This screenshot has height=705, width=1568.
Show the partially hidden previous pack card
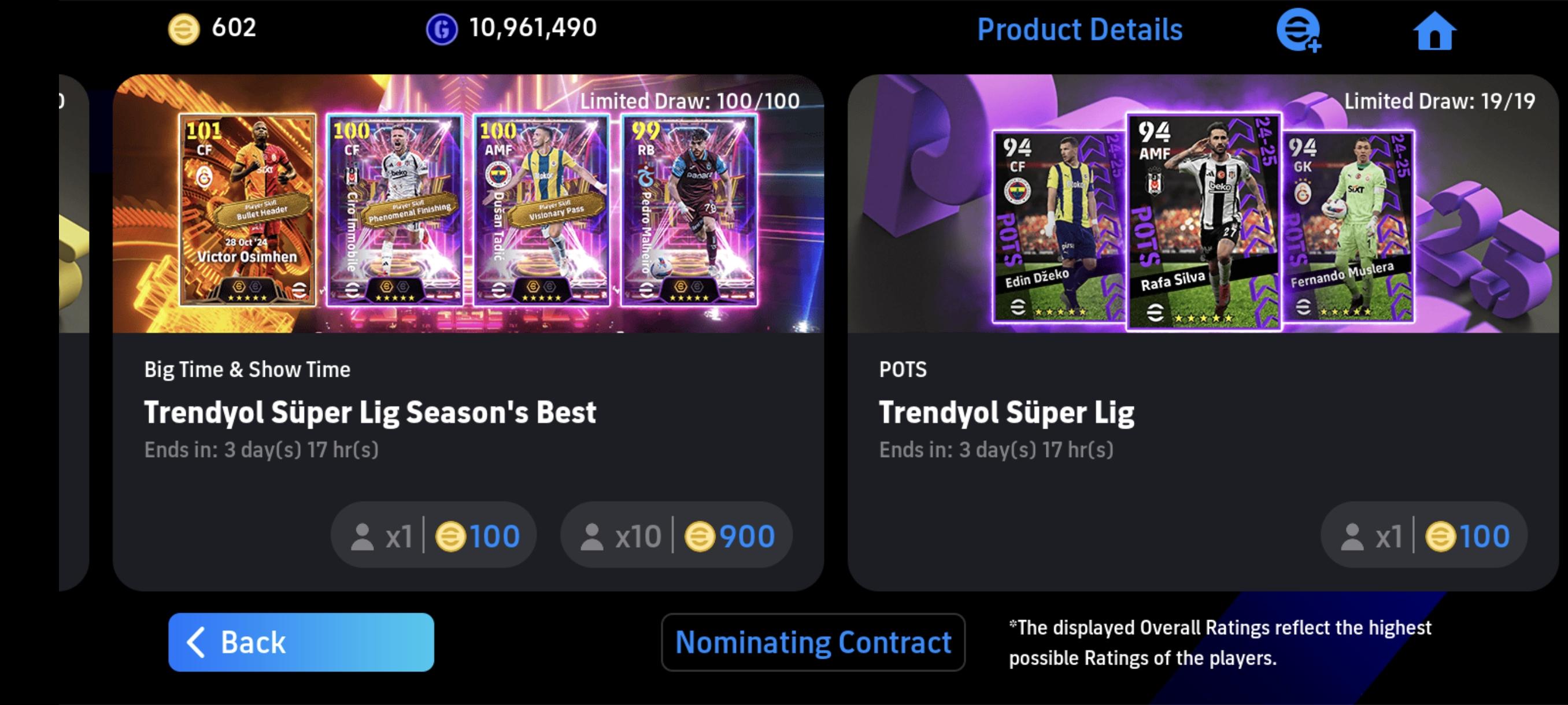pyautogui.click(x=74, y=332)
